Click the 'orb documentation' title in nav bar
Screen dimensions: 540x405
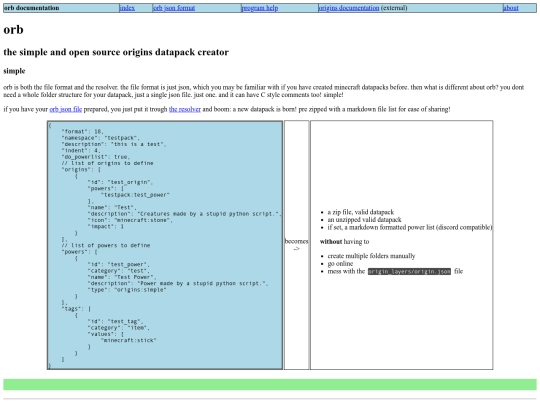[31, 8]
